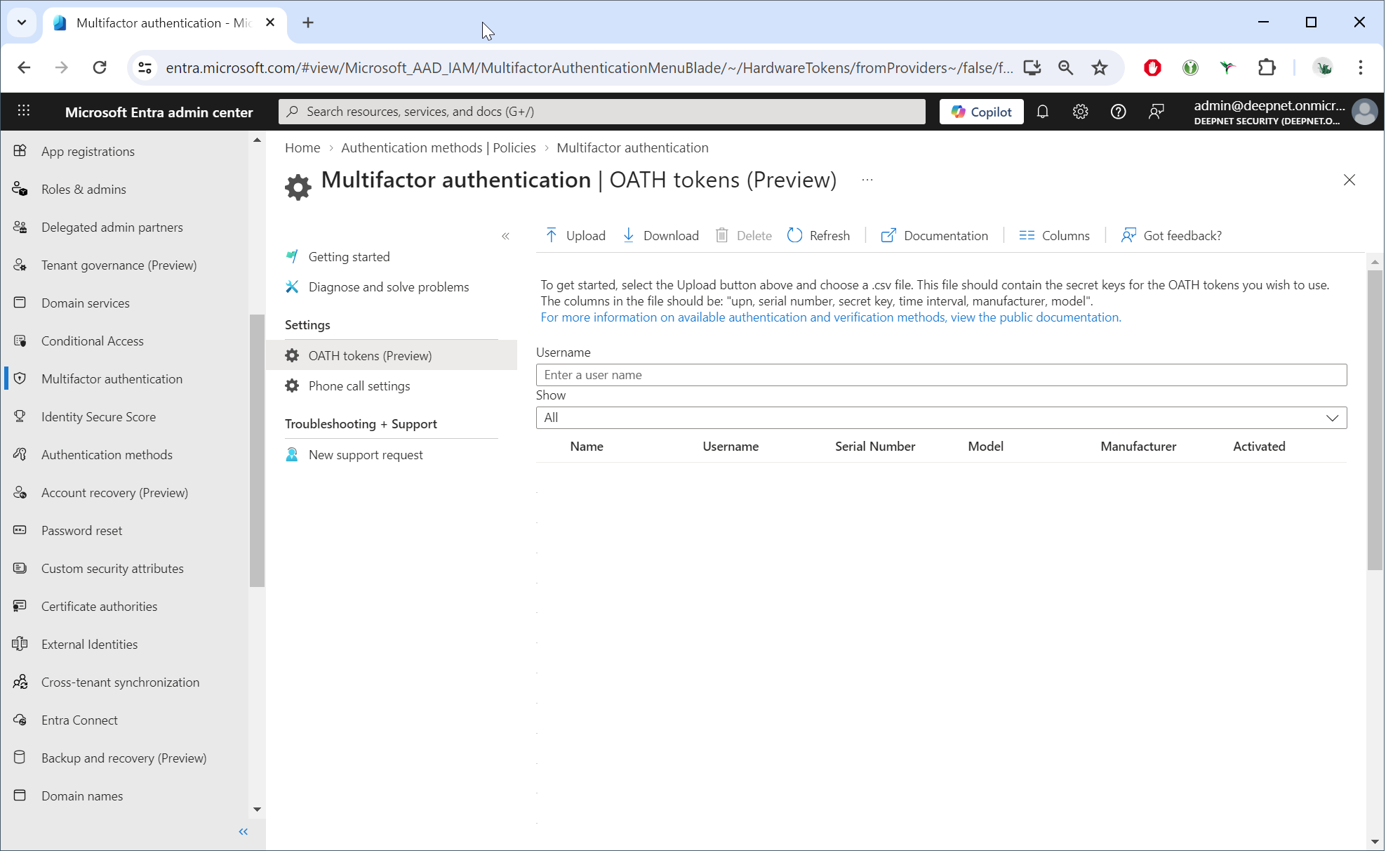Open Documentation external link icon
The height and width of the screenshot is (851, 1400).
pos(888,235)
